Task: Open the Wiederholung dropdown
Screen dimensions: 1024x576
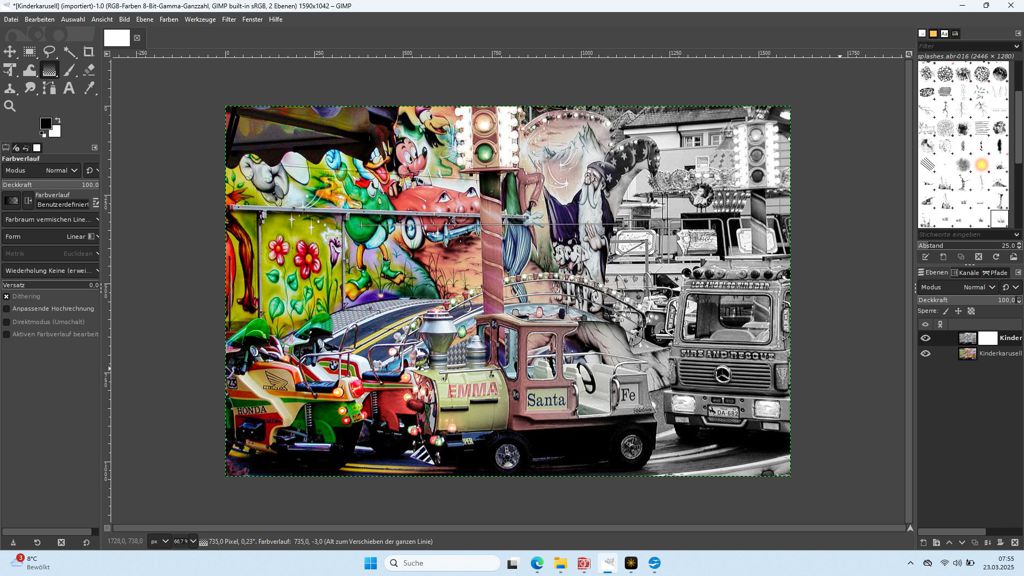Action: pyautogui.click(x=50, y=270)
